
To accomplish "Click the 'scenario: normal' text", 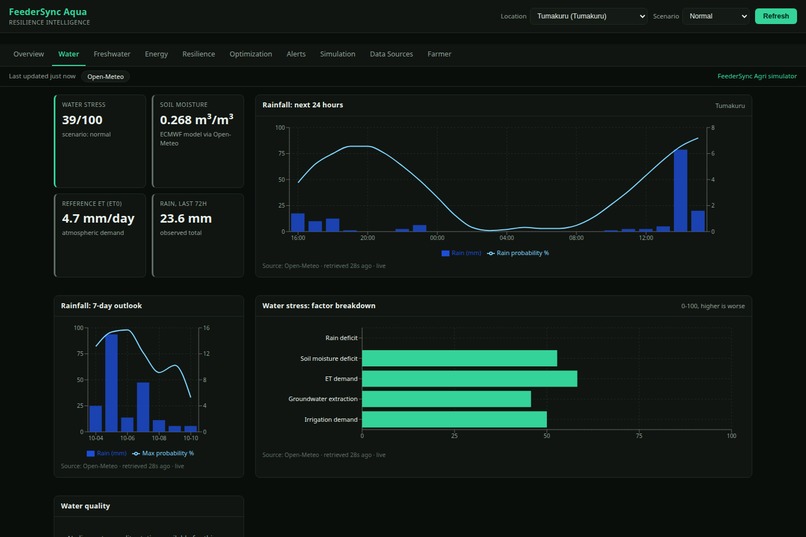I will click(x=86, y=134).
